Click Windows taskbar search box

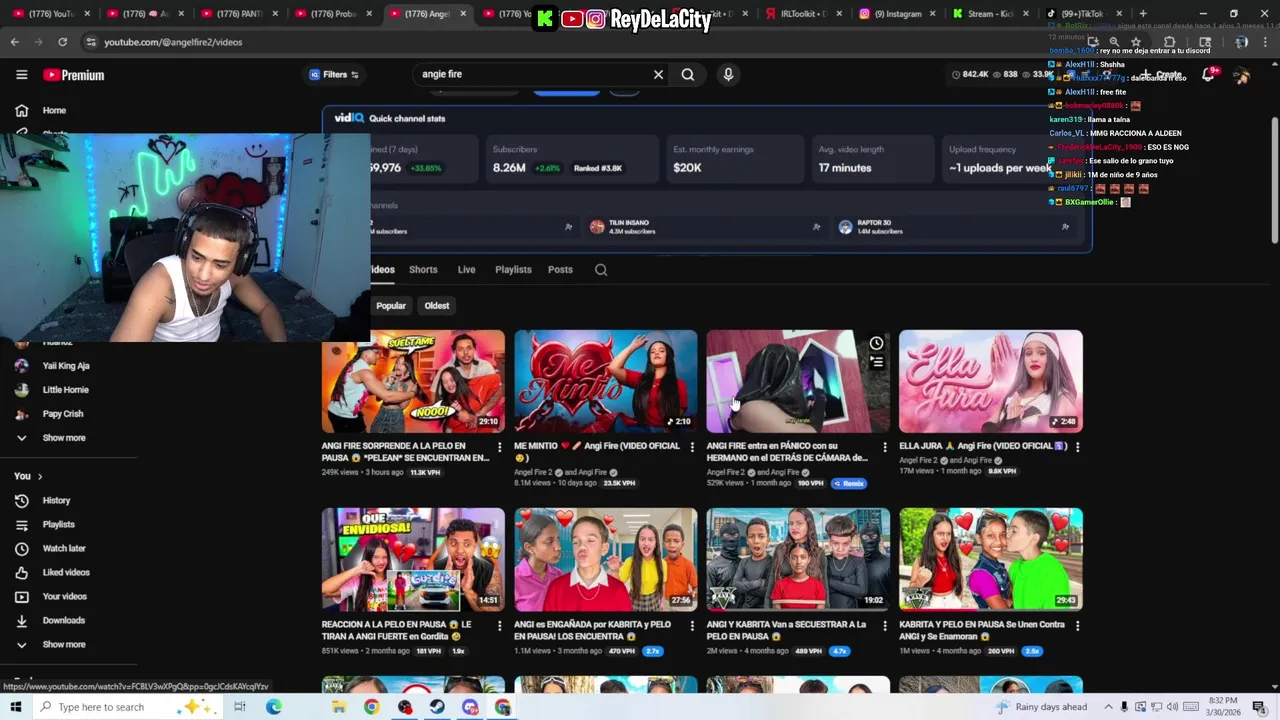tap(128, 707)
